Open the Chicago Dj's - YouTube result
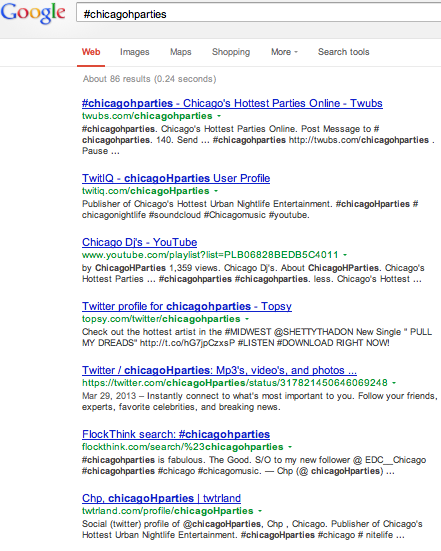 [x=140, y=242]
